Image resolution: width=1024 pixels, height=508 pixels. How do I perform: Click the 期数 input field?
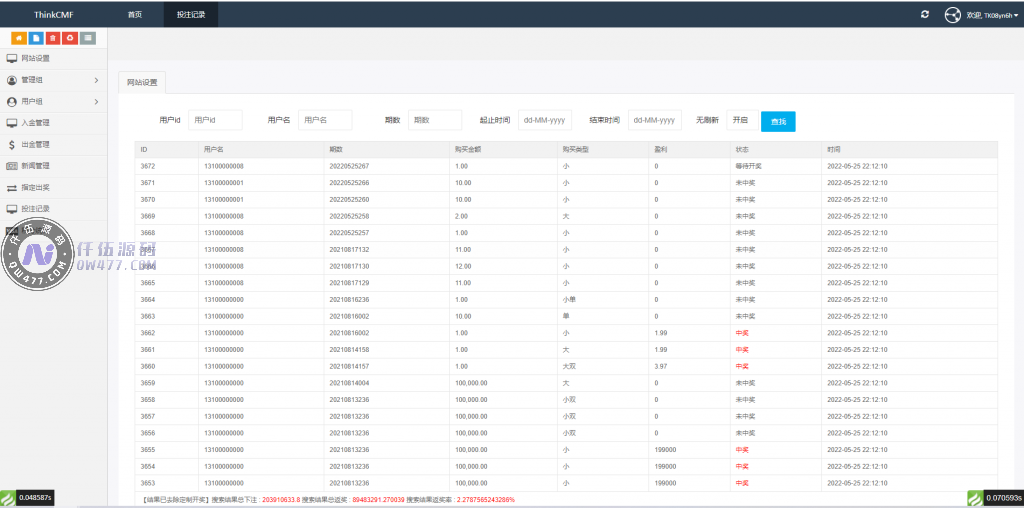click(434, 120)
